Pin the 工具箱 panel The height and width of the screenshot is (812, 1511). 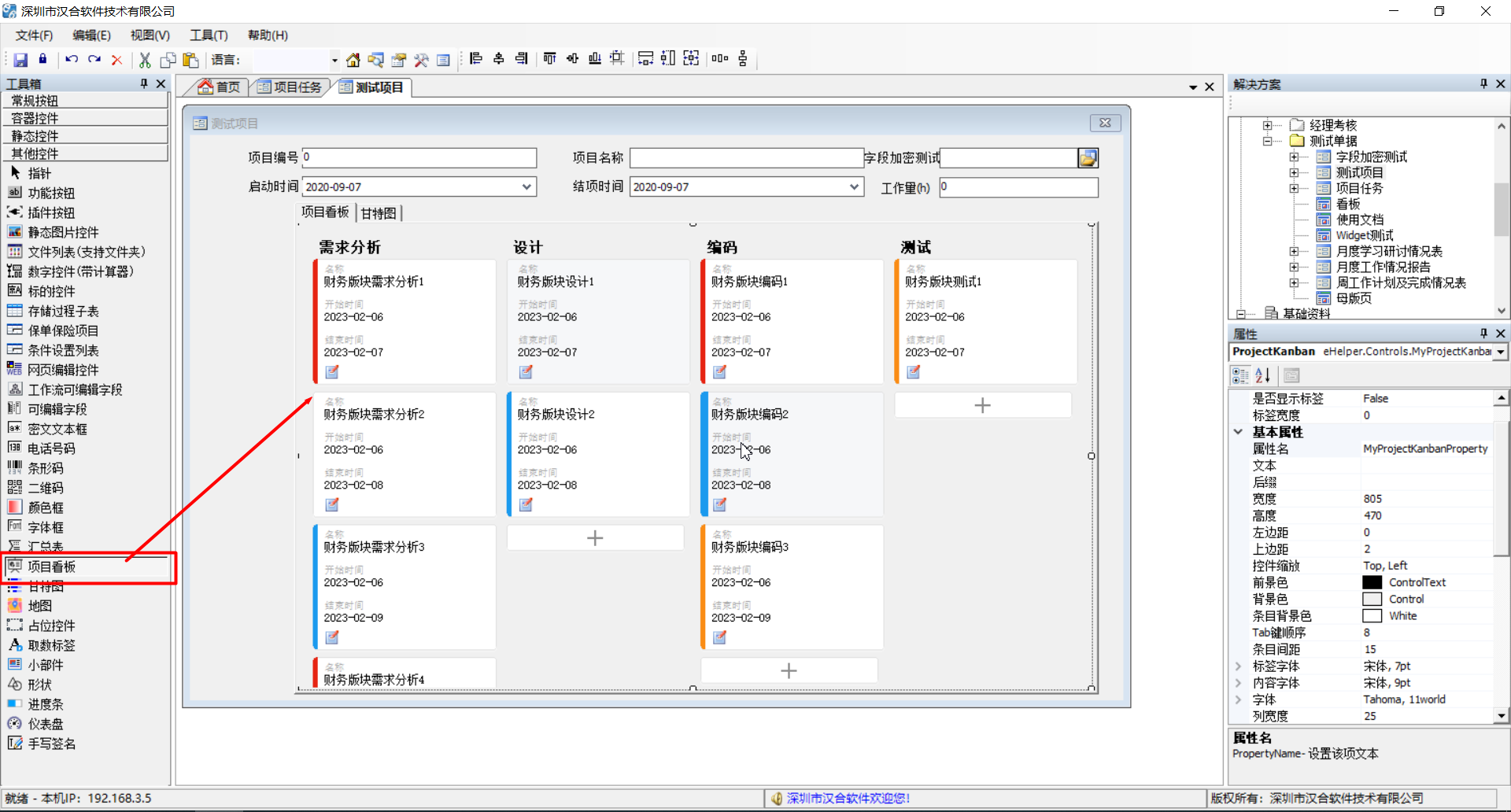[143, 83]
